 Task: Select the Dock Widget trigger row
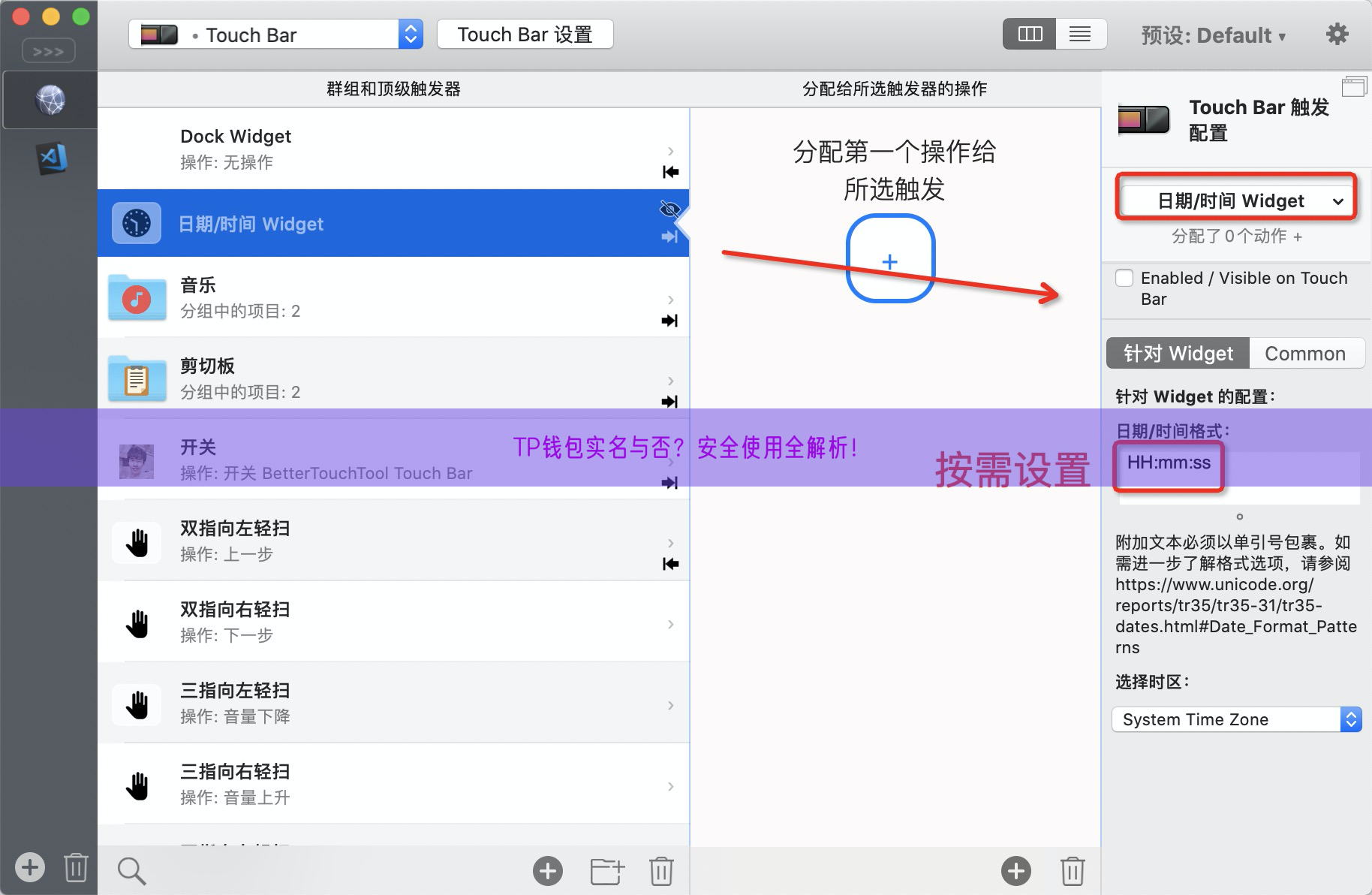point(393,148)
